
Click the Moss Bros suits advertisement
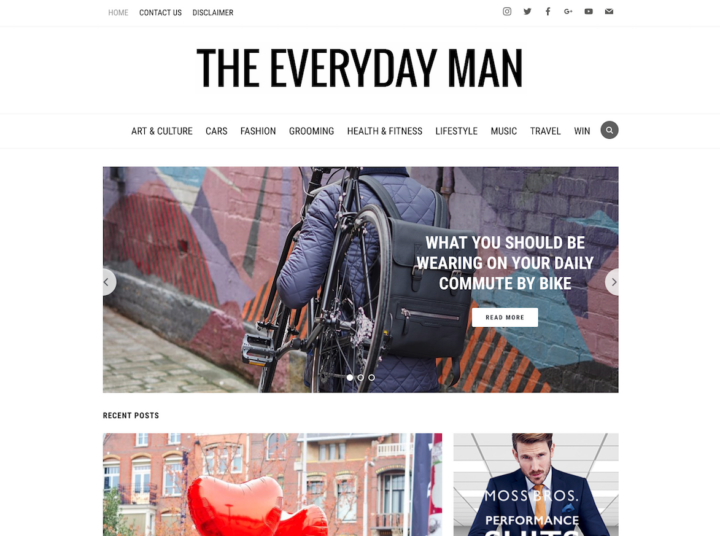point(536,484)
